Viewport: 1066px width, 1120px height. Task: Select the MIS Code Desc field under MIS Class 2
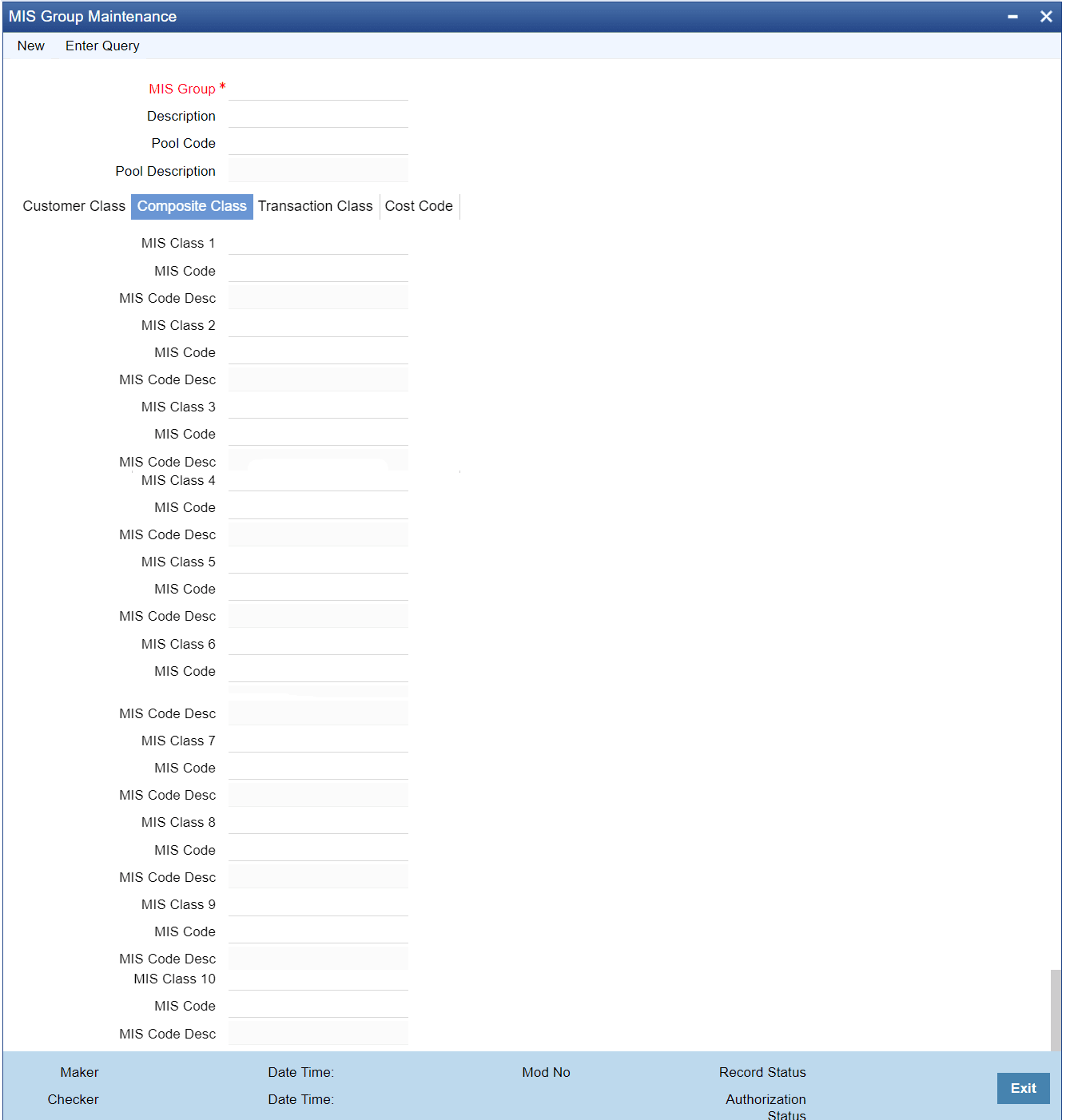pyautogui.click(x=318, y=379)
